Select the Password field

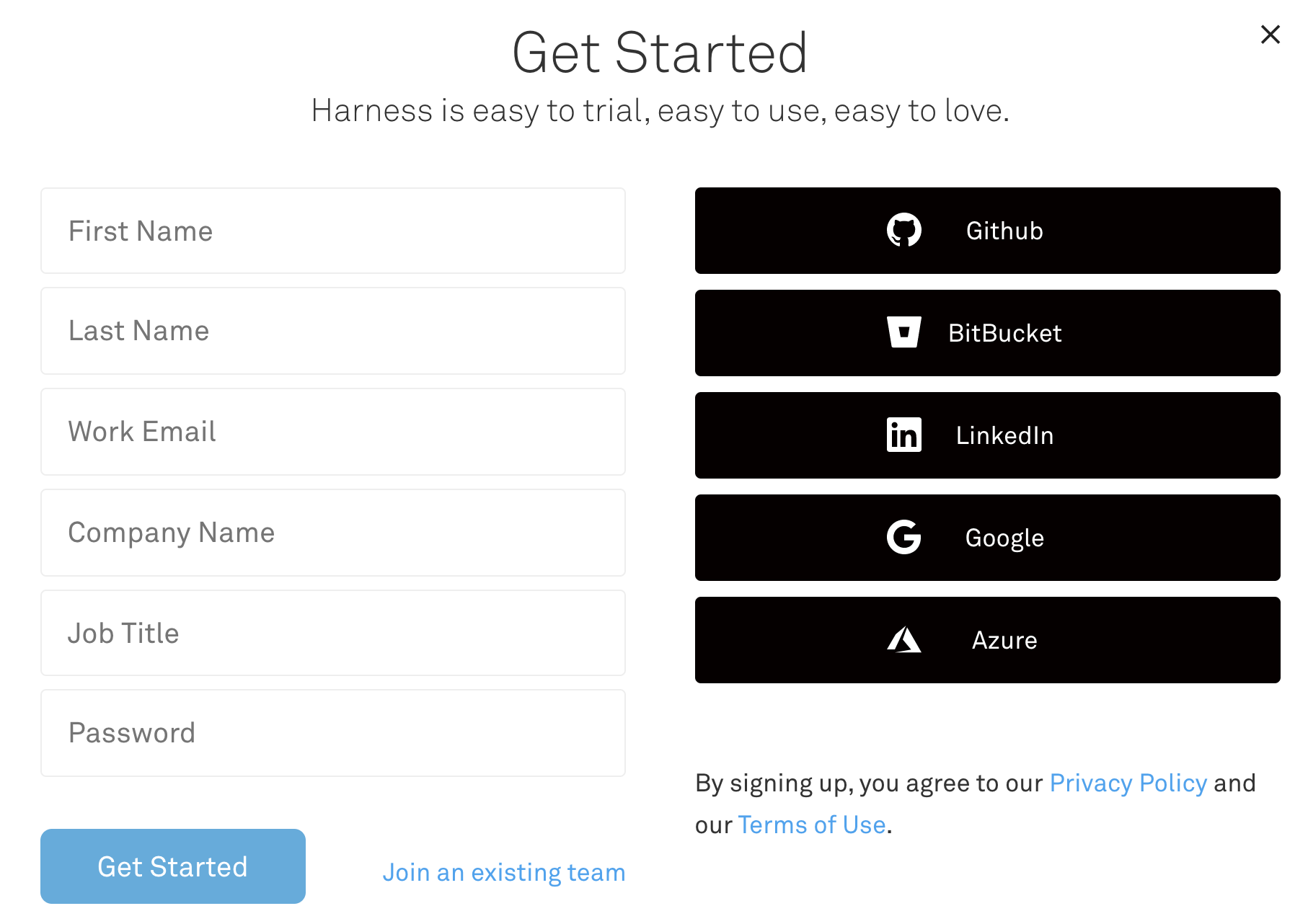coord(333,733)
